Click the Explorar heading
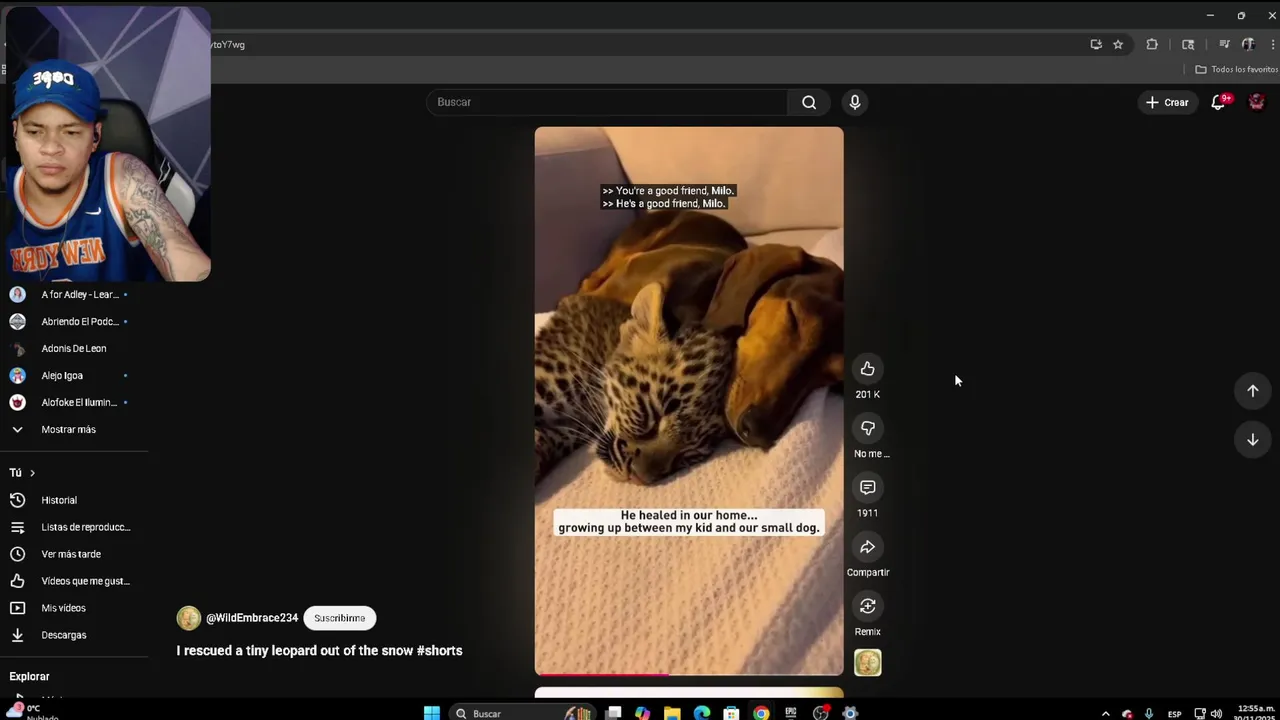The height and width of the screenshot is (720, 1280). pyautogui.click(x=29, y=677)
